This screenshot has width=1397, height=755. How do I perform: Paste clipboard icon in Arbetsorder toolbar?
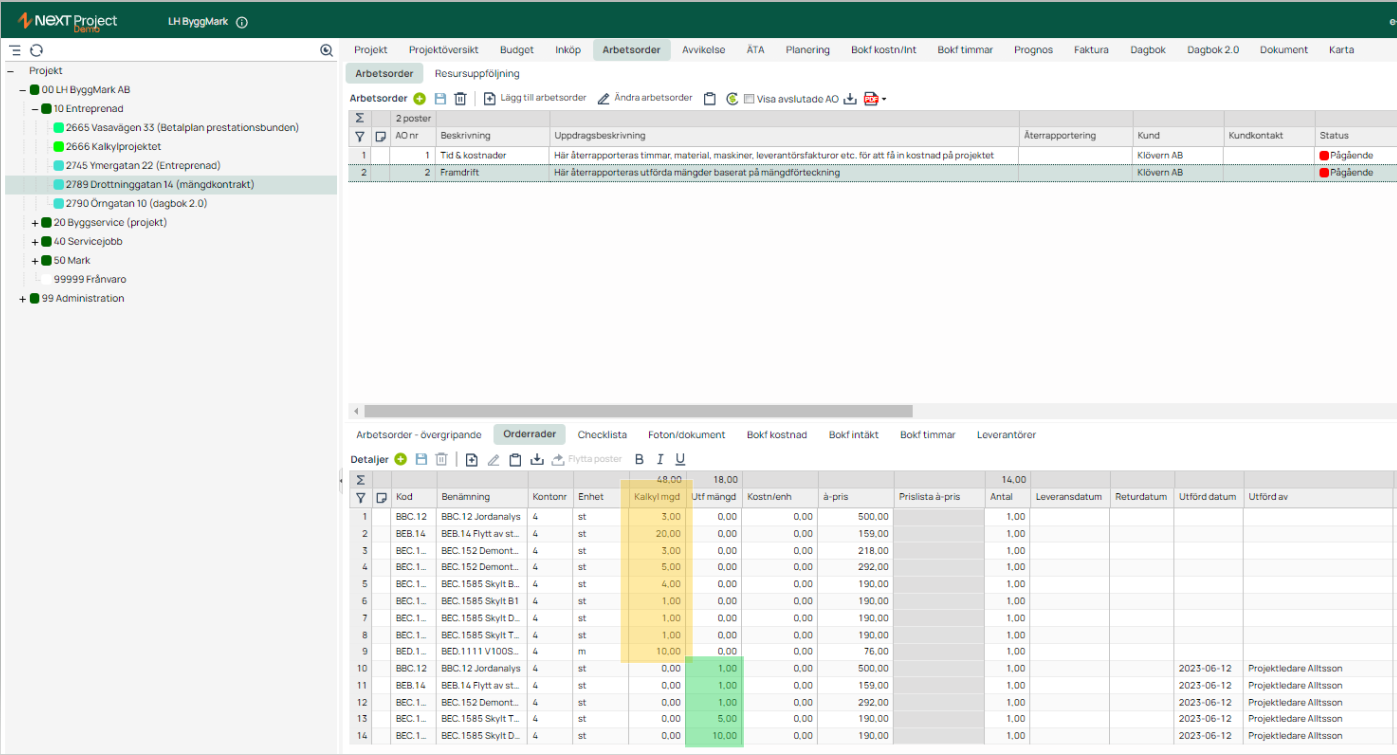pyautogui.click(x=709, y=99)
